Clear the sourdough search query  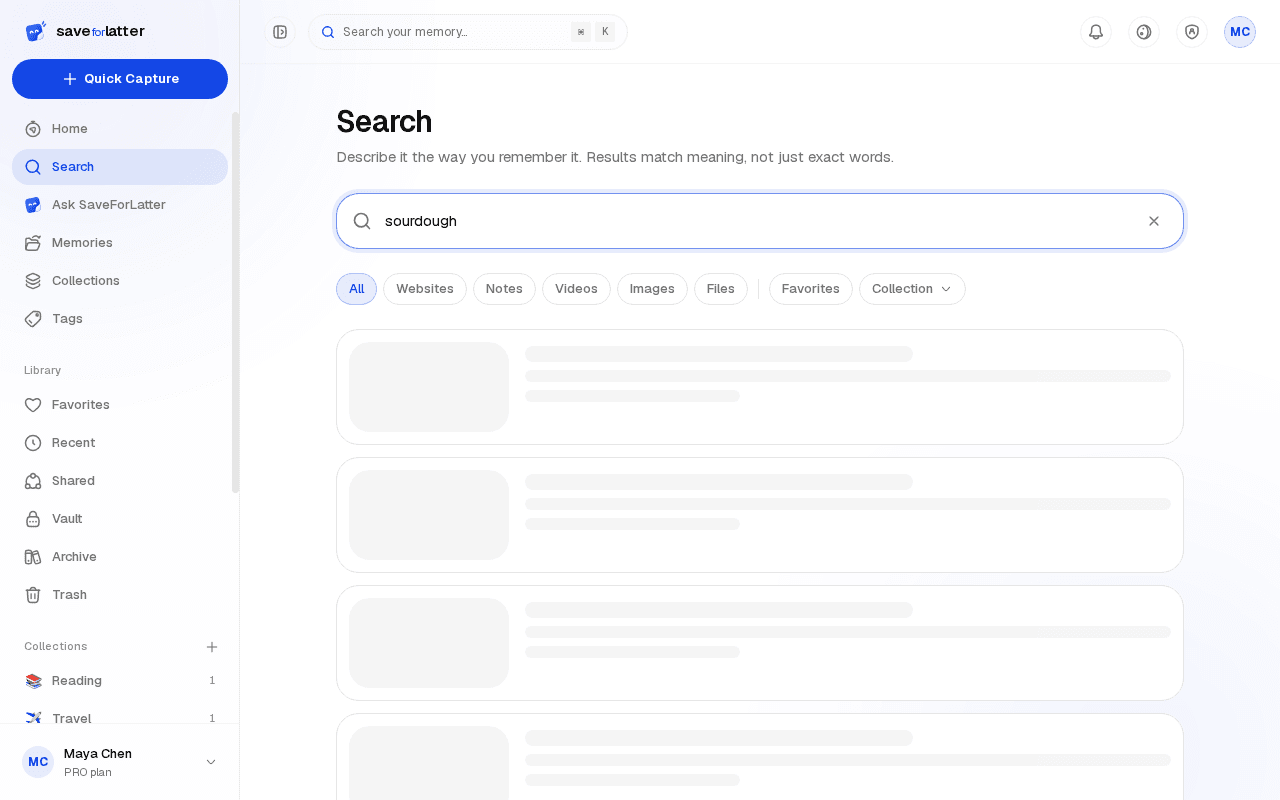tap(1154, 221)
